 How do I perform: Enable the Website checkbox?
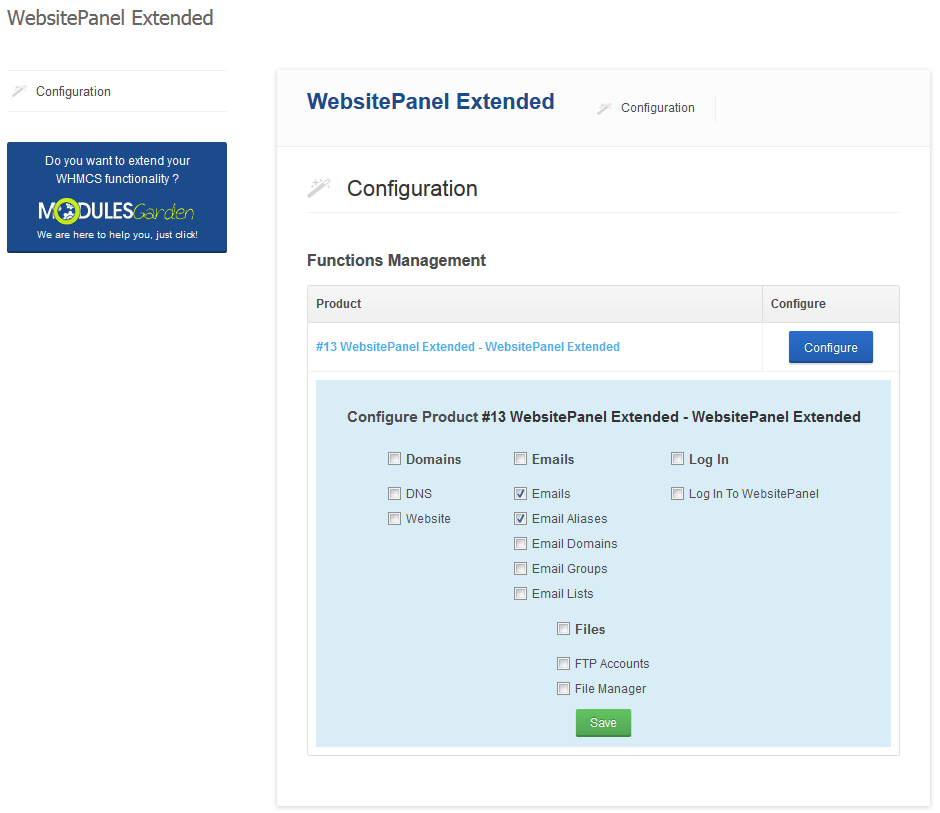(x=394, y=519)
